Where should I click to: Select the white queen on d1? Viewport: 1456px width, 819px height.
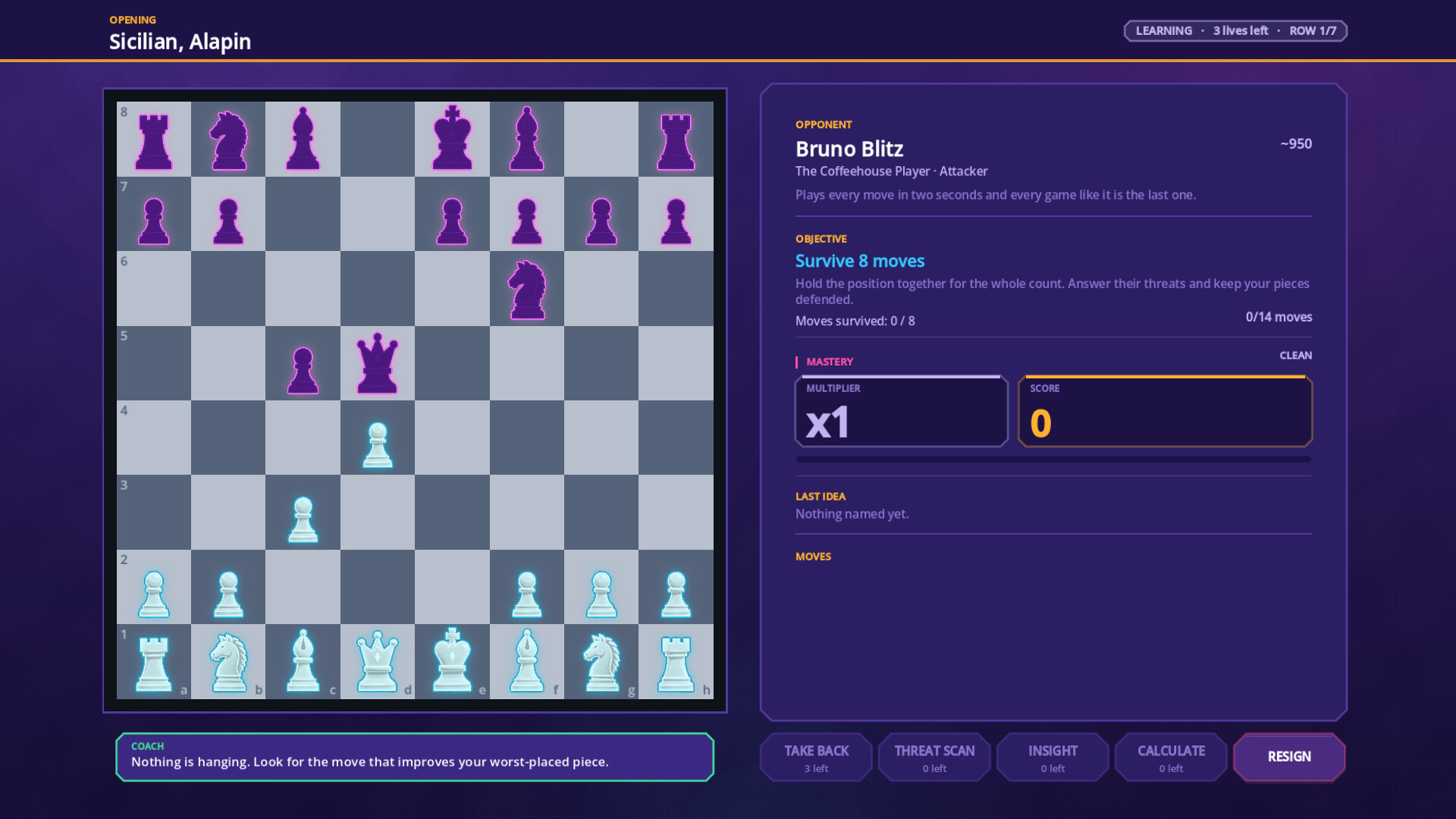coord(378,661)
